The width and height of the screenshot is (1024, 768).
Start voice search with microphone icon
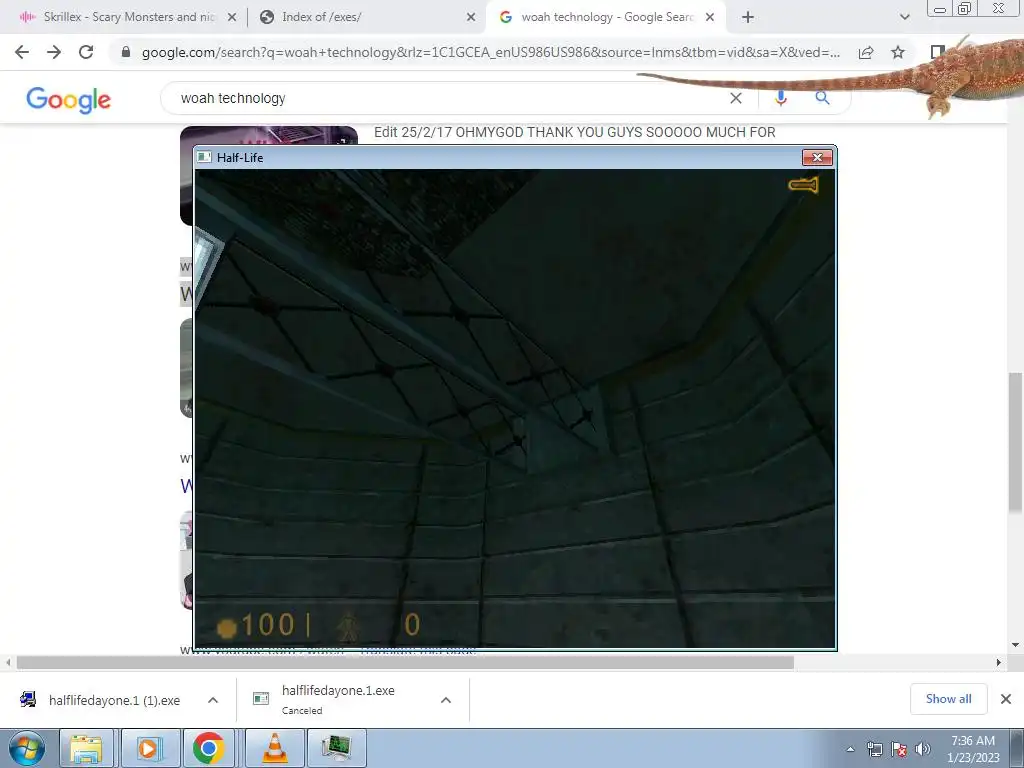780,98
